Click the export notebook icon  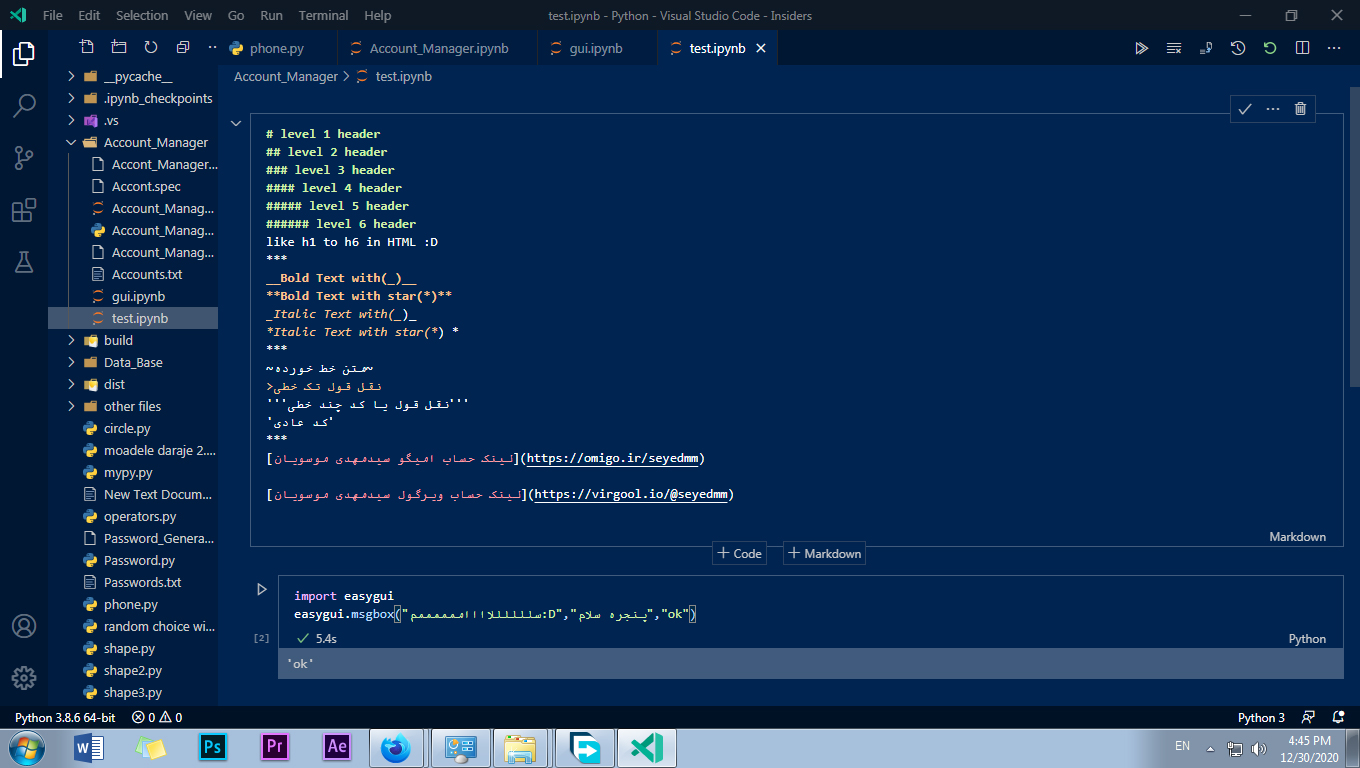[x=1206, y=48]
